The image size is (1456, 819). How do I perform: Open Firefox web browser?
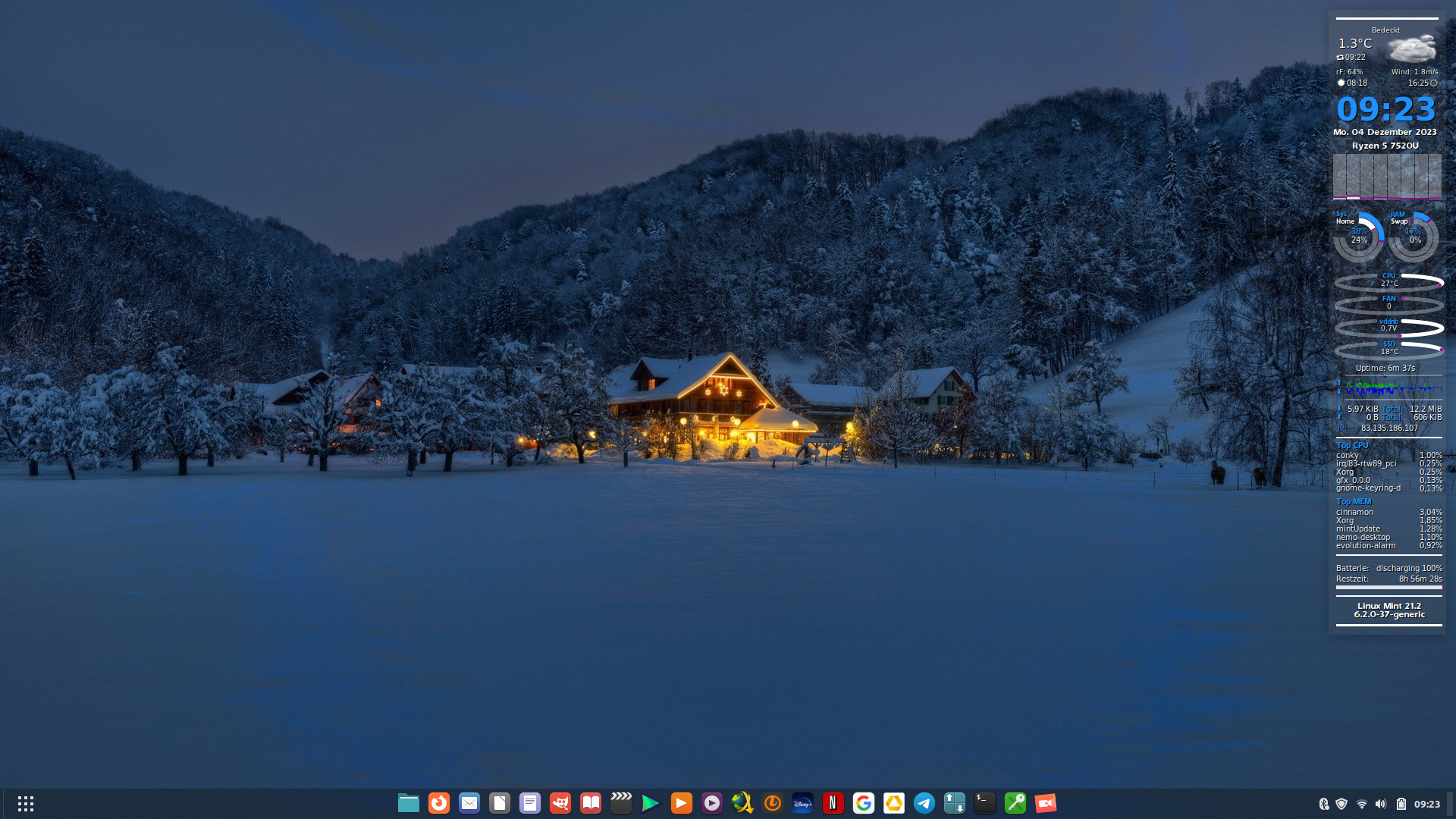click(439, 803)
